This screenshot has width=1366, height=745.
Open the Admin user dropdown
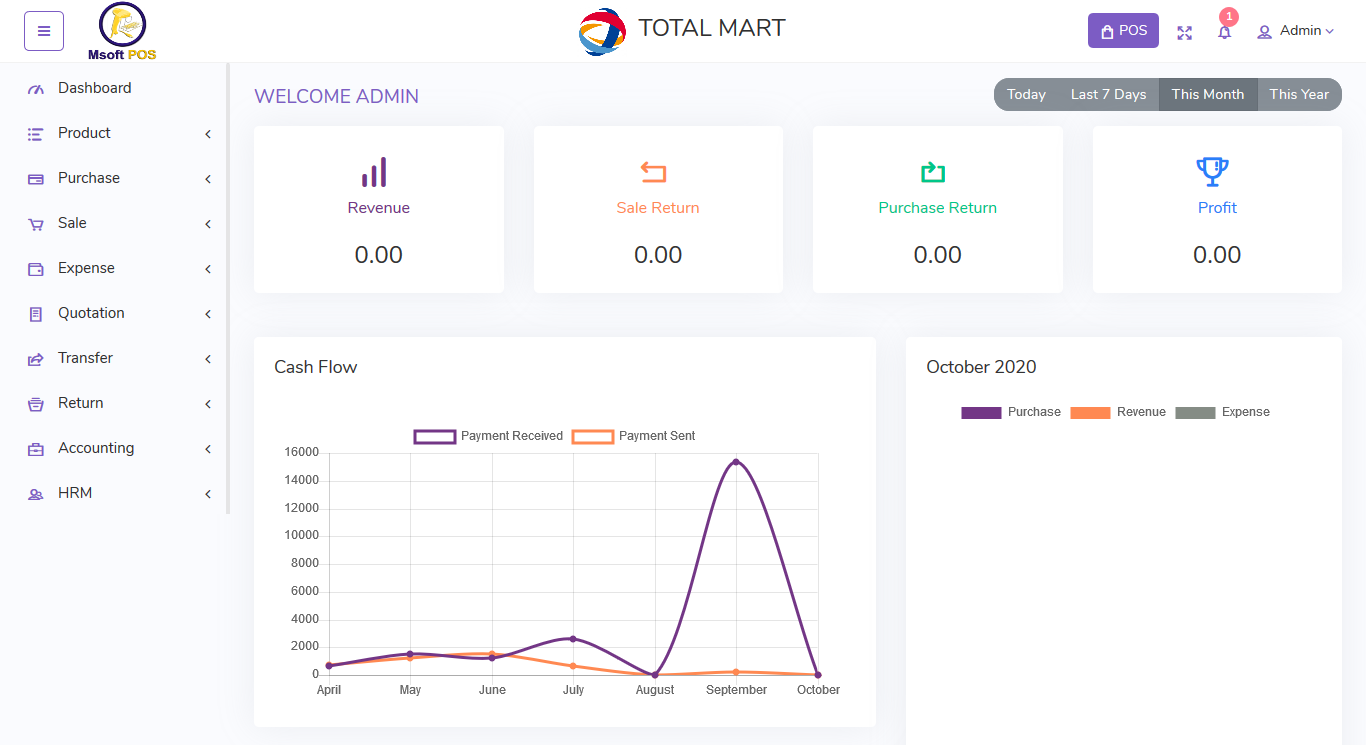coord(1296,31)
